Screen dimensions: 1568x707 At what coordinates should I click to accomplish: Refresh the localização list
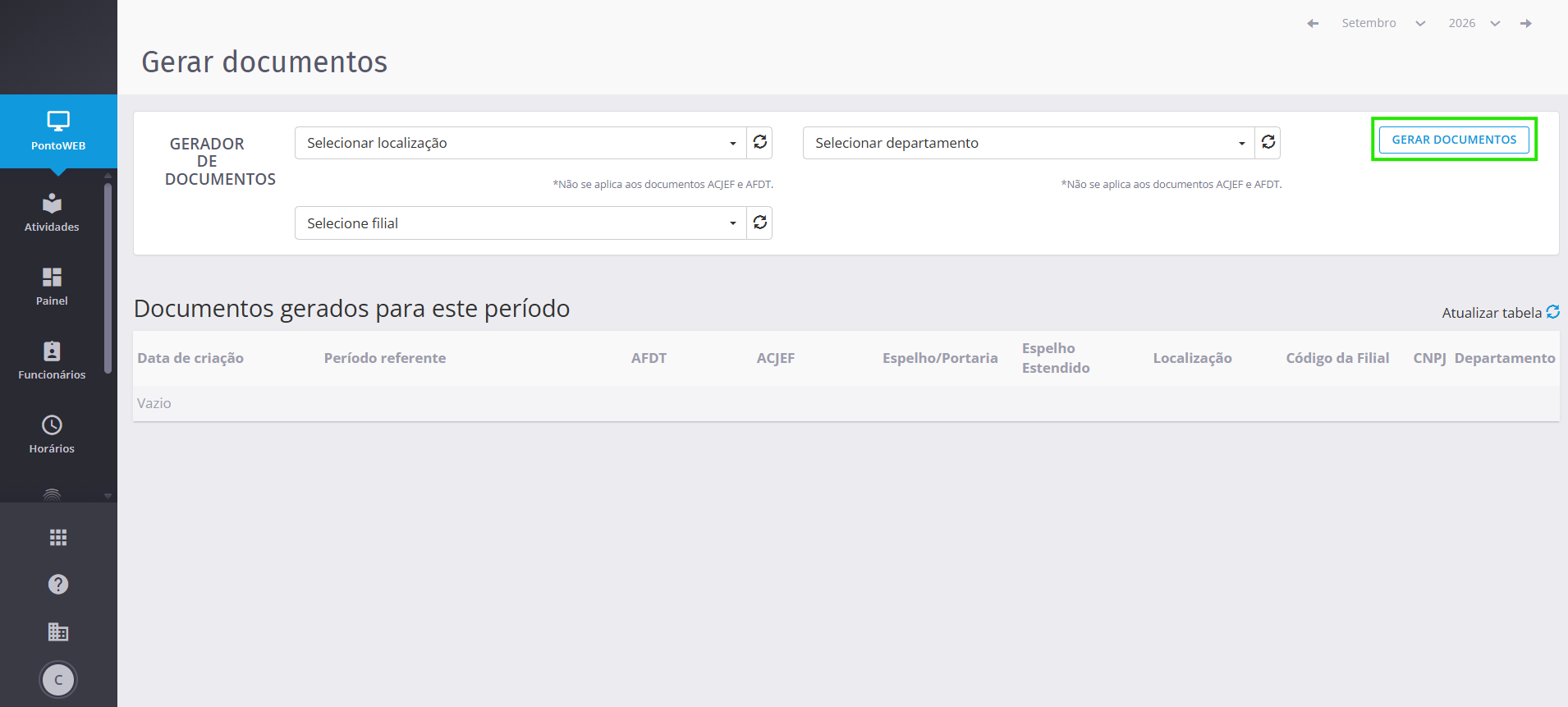pyautogui.click(x=760, y=142)
